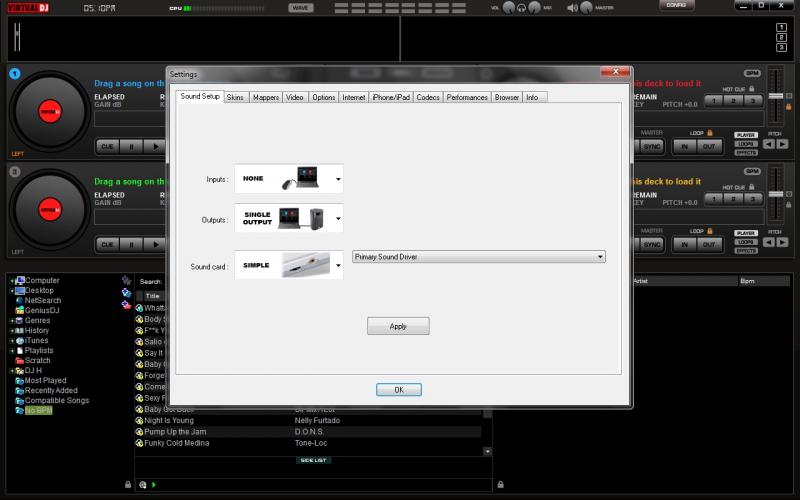Viewport: 800px width, 500px height.
Task: Open the Codecs tab
Action: pyautogui.click(x=427, y=97)
